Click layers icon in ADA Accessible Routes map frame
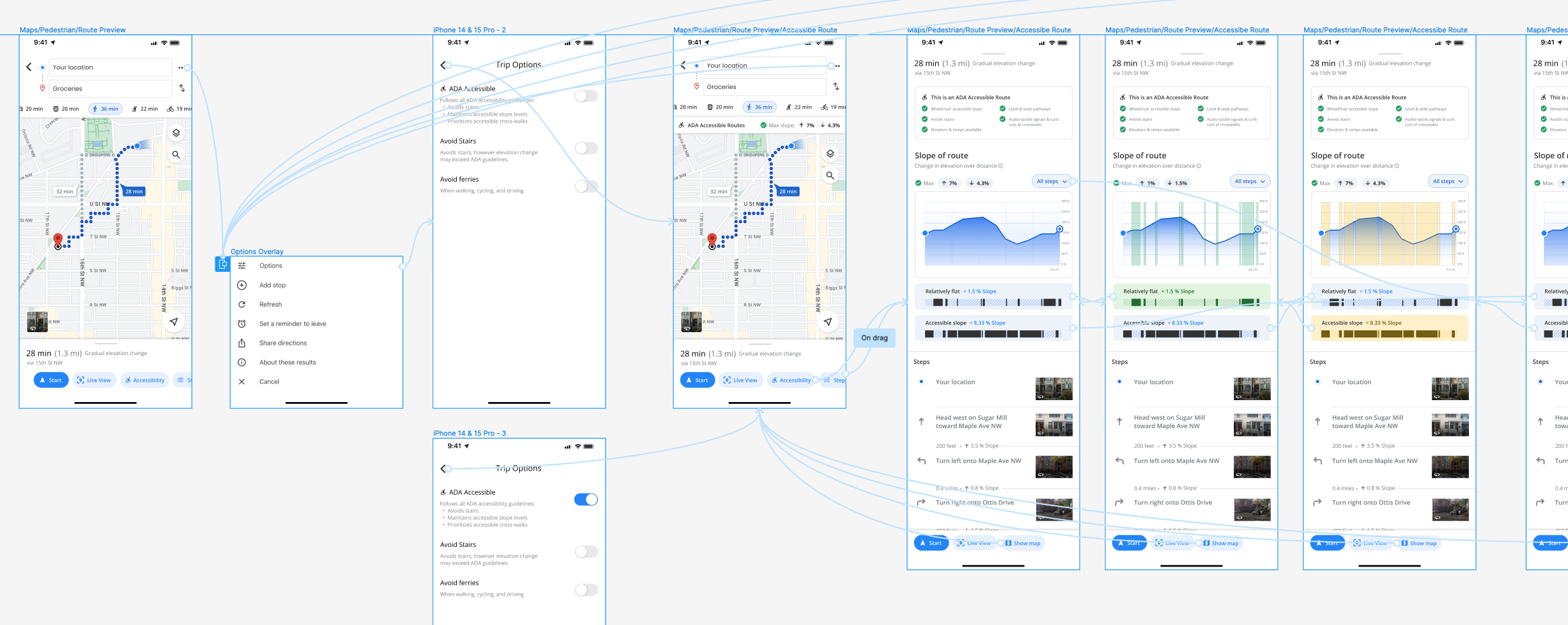 pos(830,154)
